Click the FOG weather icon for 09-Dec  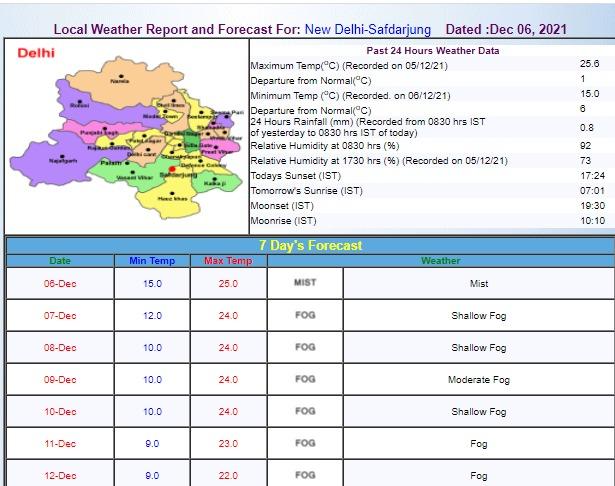(305, 379)
